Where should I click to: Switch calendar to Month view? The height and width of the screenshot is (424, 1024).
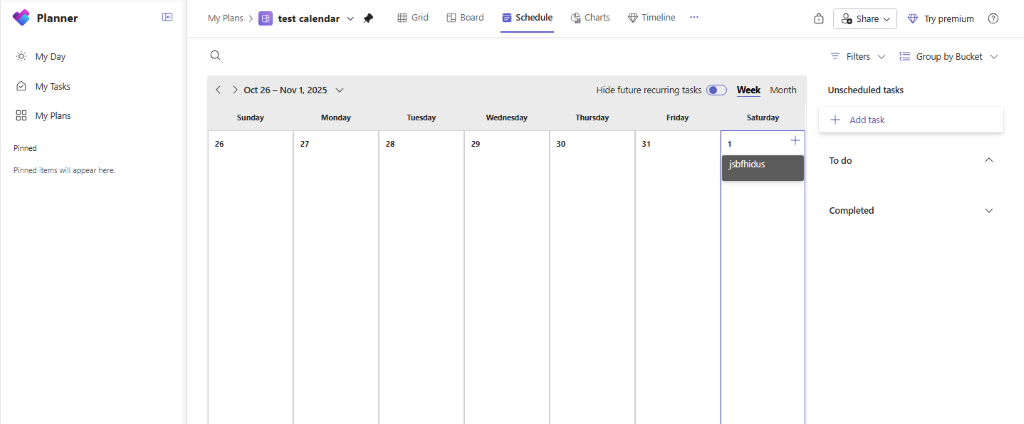[x=783, y=90]
